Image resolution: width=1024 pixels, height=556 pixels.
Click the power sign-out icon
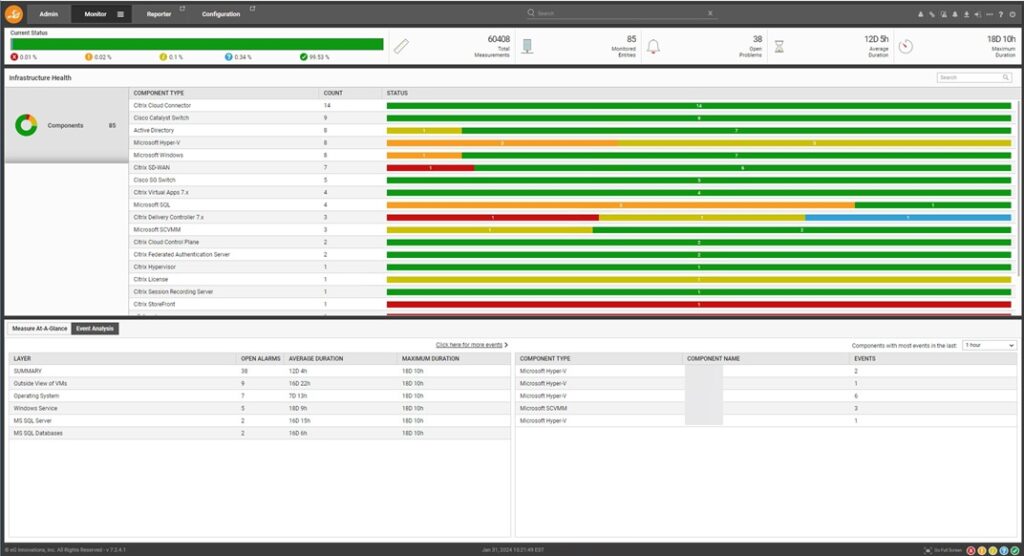click(x=1012, y=14)
